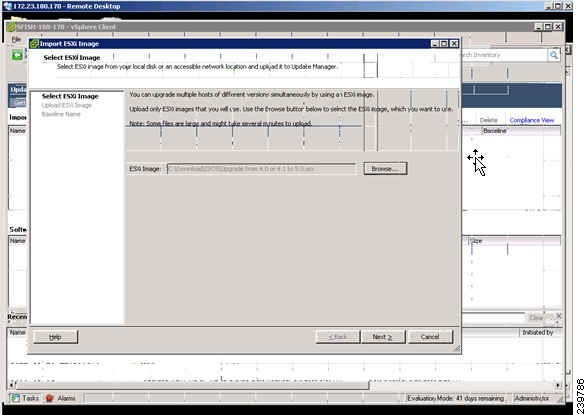This screenshot has width=588, height=415.
Task: Click the ESXi Image path field
Action: 261,169
